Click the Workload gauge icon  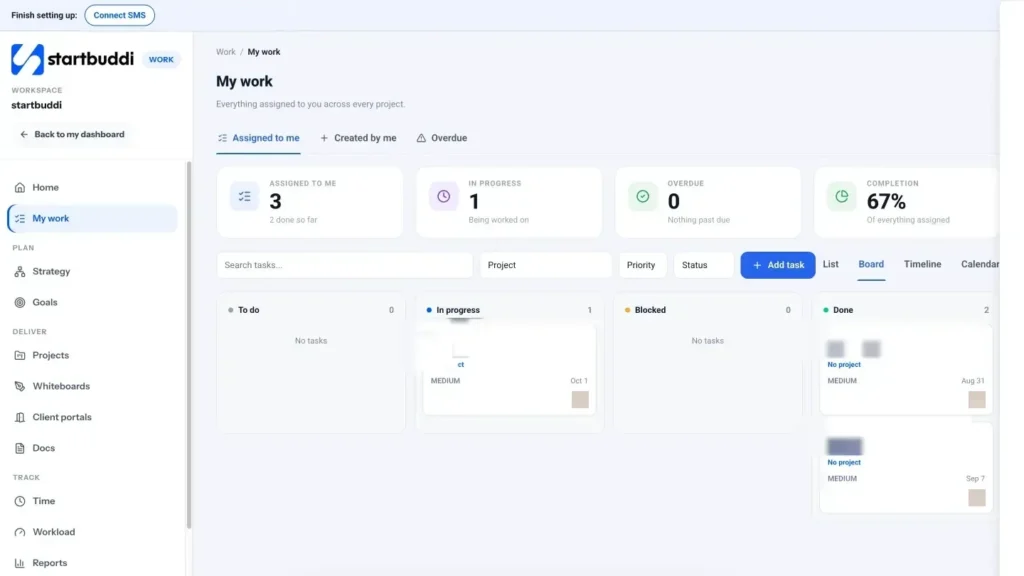click(20, 532)
